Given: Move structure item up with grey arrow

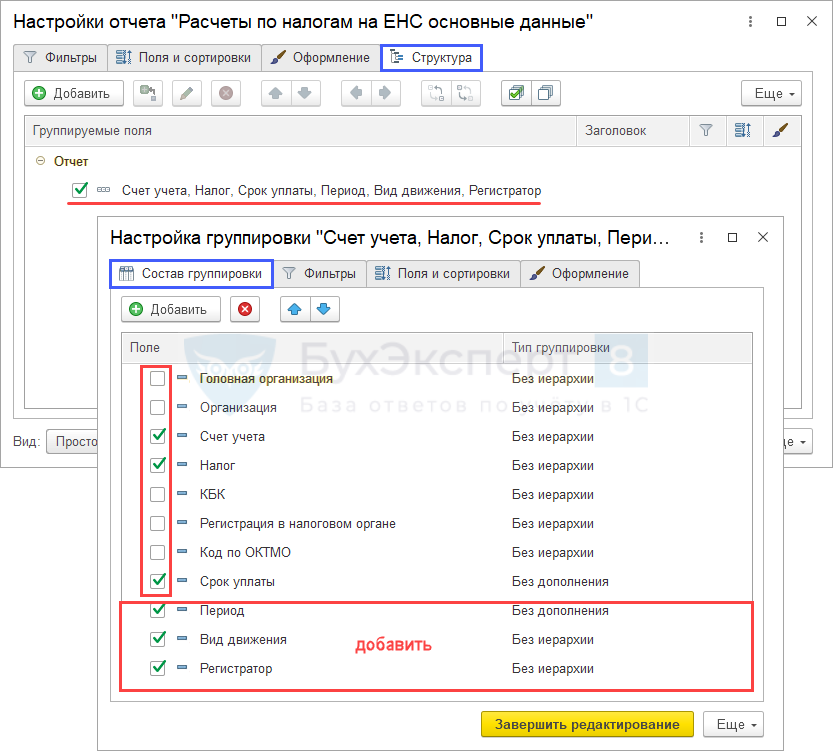Looking at the screenshot, I should click(x=276, y=93).
